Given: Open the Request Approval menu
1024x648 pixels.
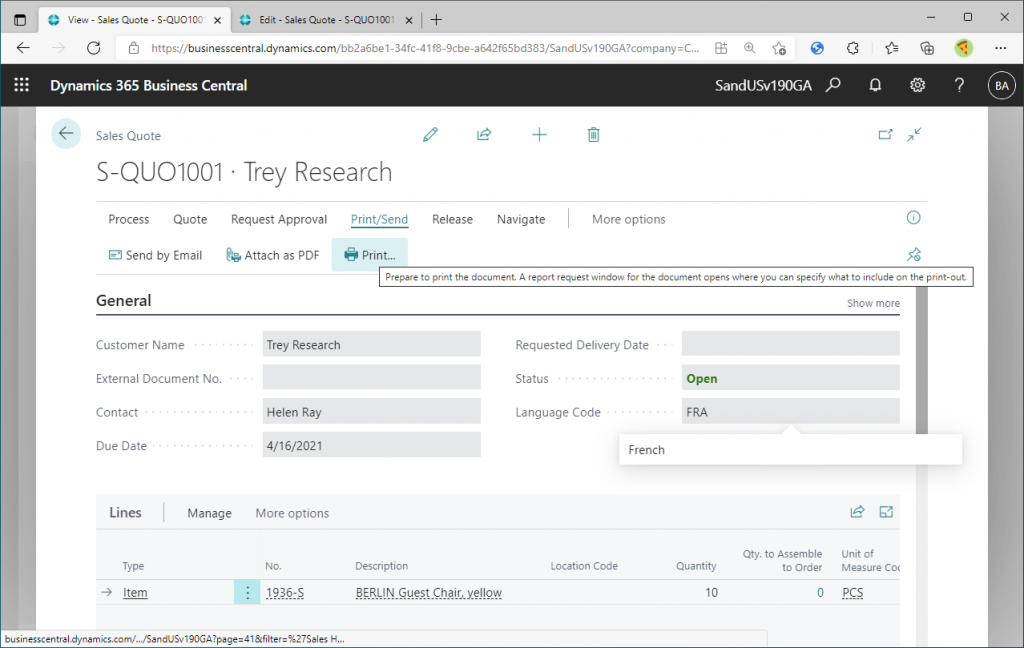Looking at the screenshot, I should (x=279, y=219).
